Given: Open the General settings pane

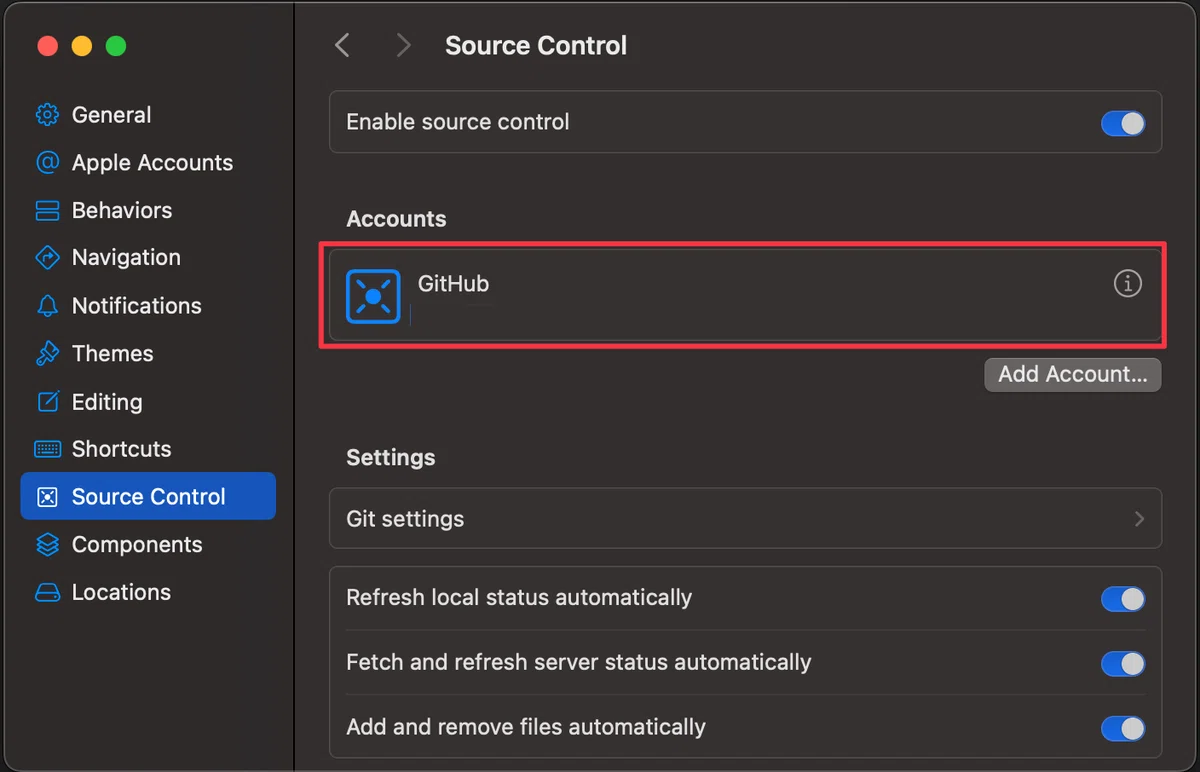Looking at the screenshot, I should tap(148, 115).
